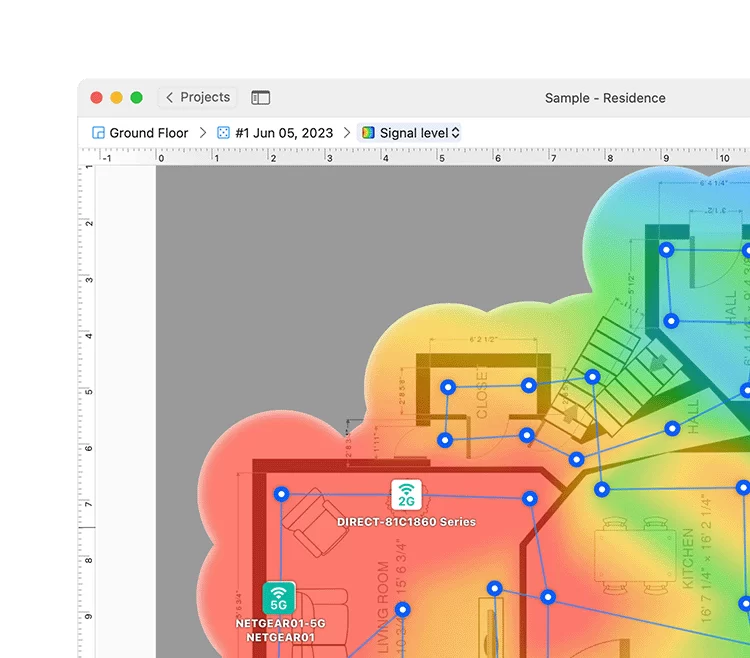Image resolution: width=750 pixels, height=658 pixels.
Task: Click the green zoom window button
Action: pyautogui.click(x=137, y=98)
